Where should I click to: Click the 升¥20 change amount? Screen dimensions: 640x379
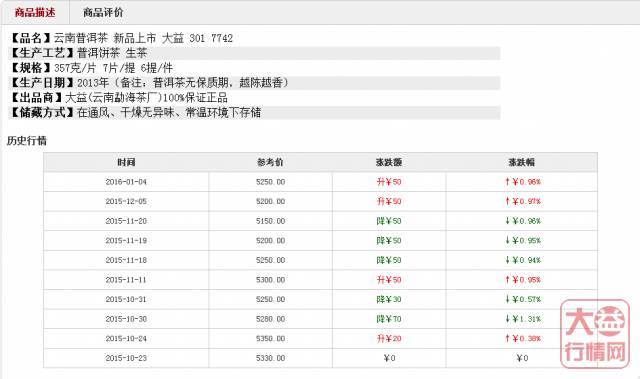tap(389, 339)
